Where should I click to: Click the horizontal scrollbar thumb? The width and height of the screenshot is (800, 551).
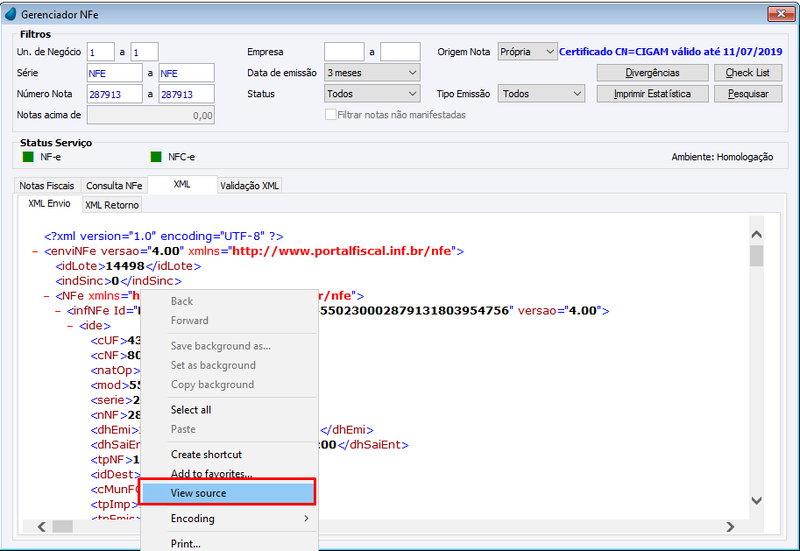click(x=63, y=527)
